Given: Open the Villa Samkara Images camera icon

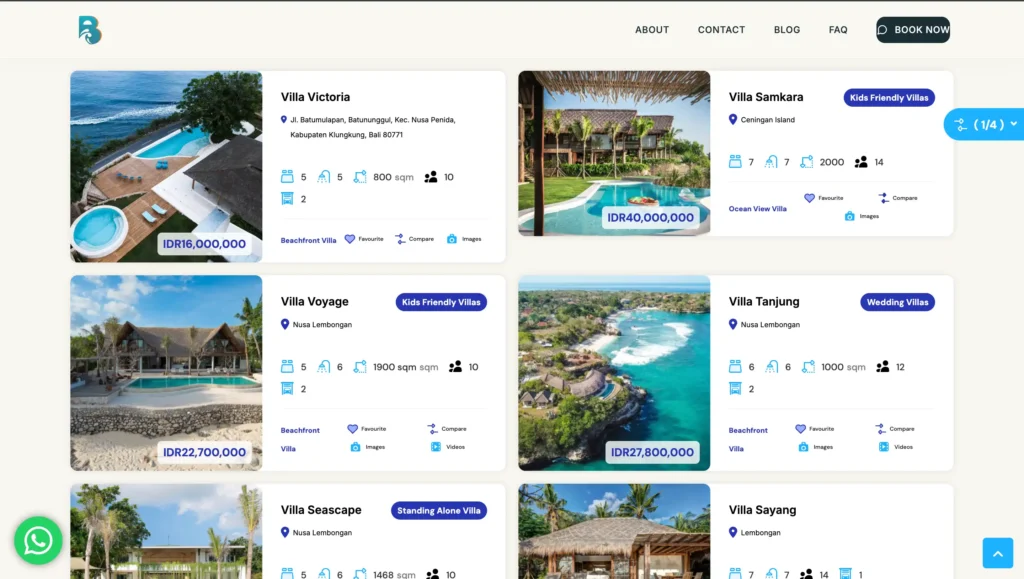Looking at the screenshot, I should 850,216.
